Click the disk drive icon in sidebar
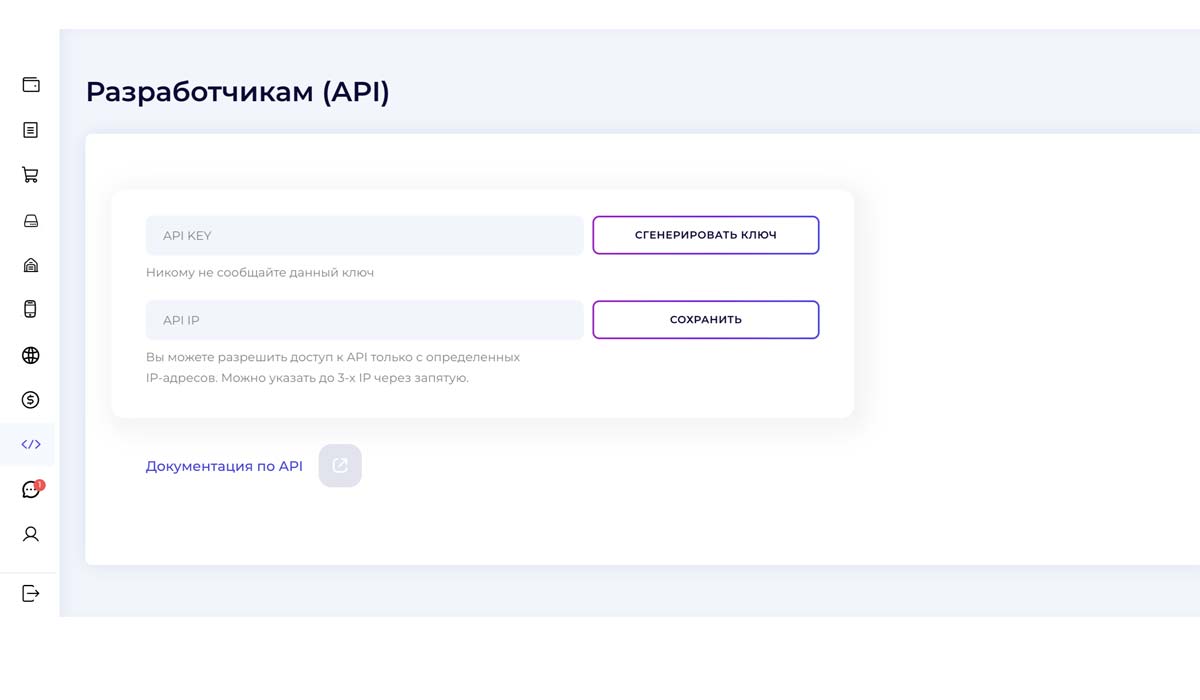This screenshot has height=700, width=1200. (x=31, y=221)
